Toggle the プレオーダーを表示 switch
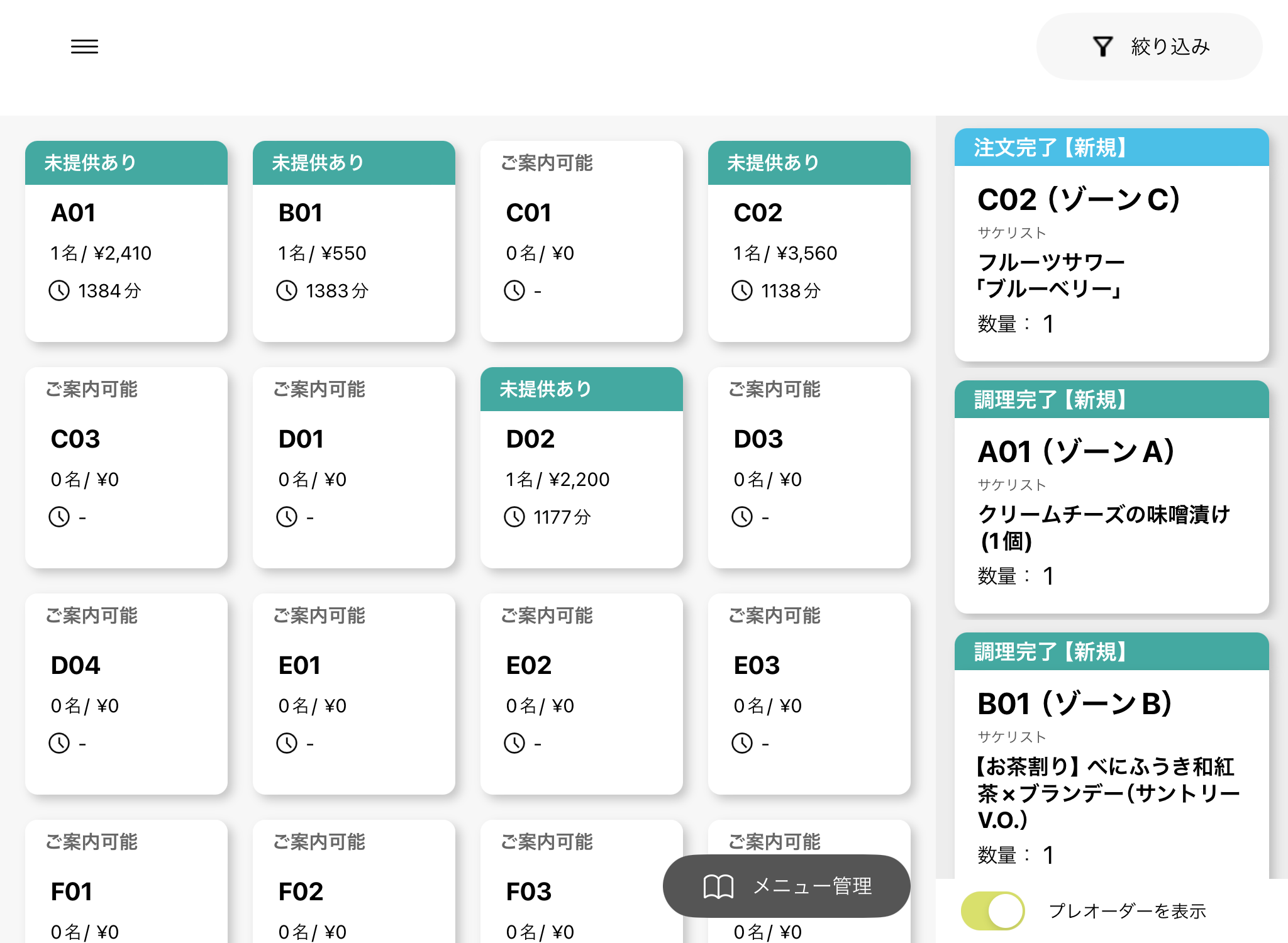The height and width of the screenshot is (943, 1288). tap(992, 910)
